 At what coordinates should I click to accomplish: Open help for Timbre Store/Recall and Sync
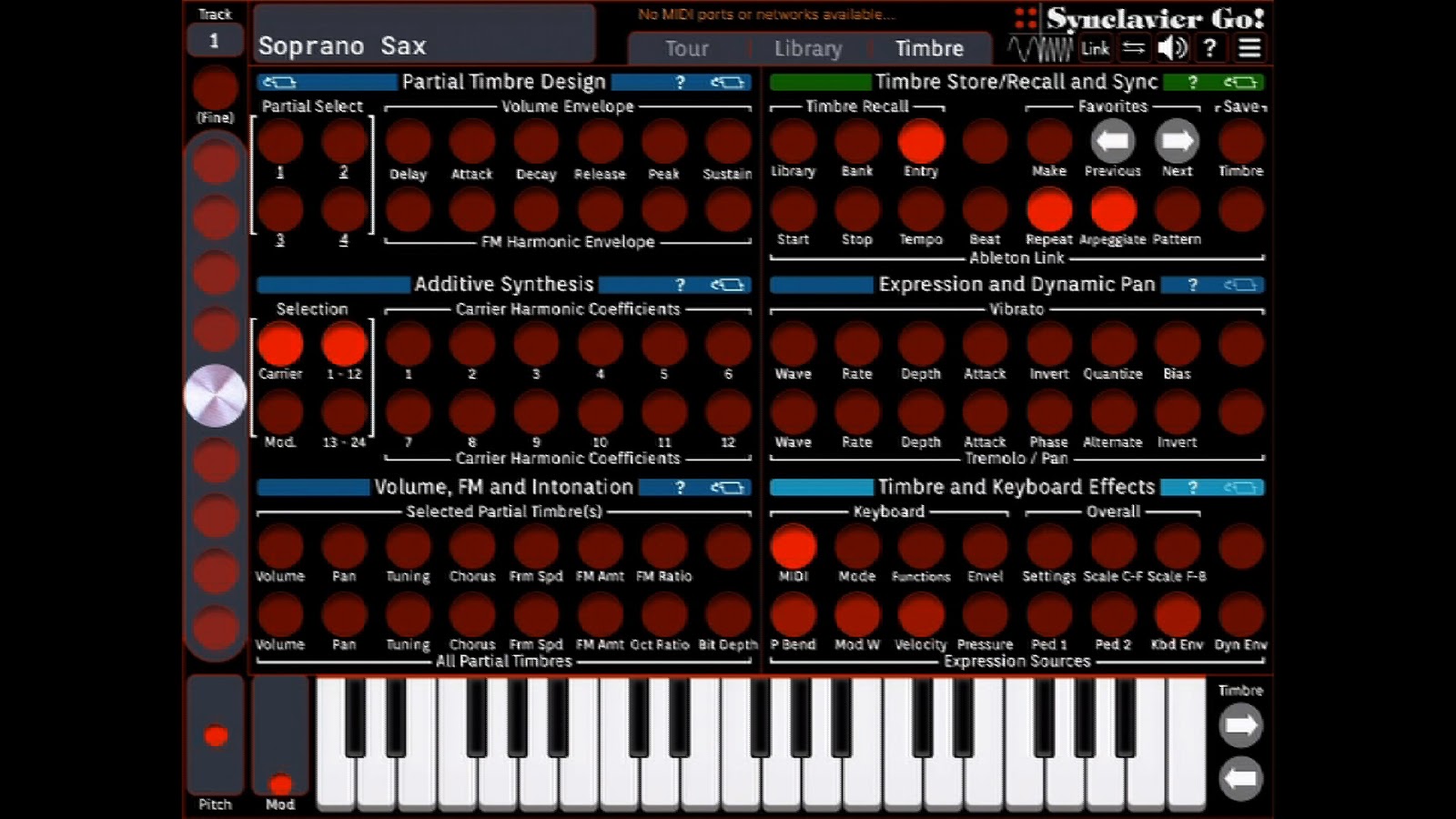1192,82
